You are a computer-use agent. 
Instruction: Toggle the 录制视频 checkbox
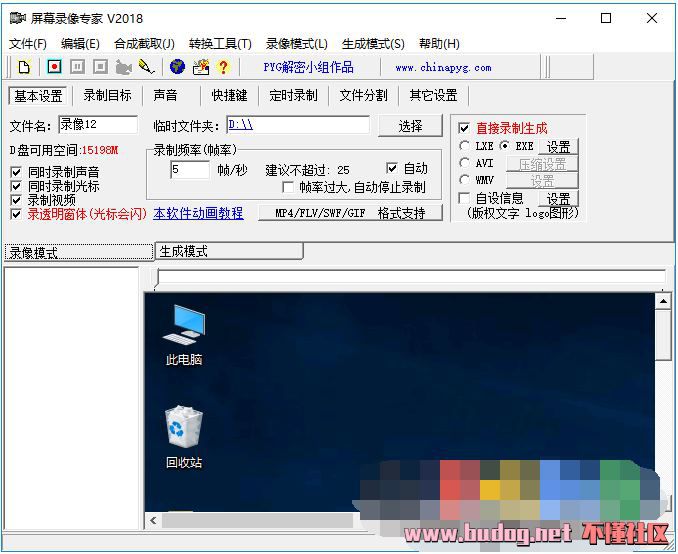pyautogui.click(x=16, y=200)
